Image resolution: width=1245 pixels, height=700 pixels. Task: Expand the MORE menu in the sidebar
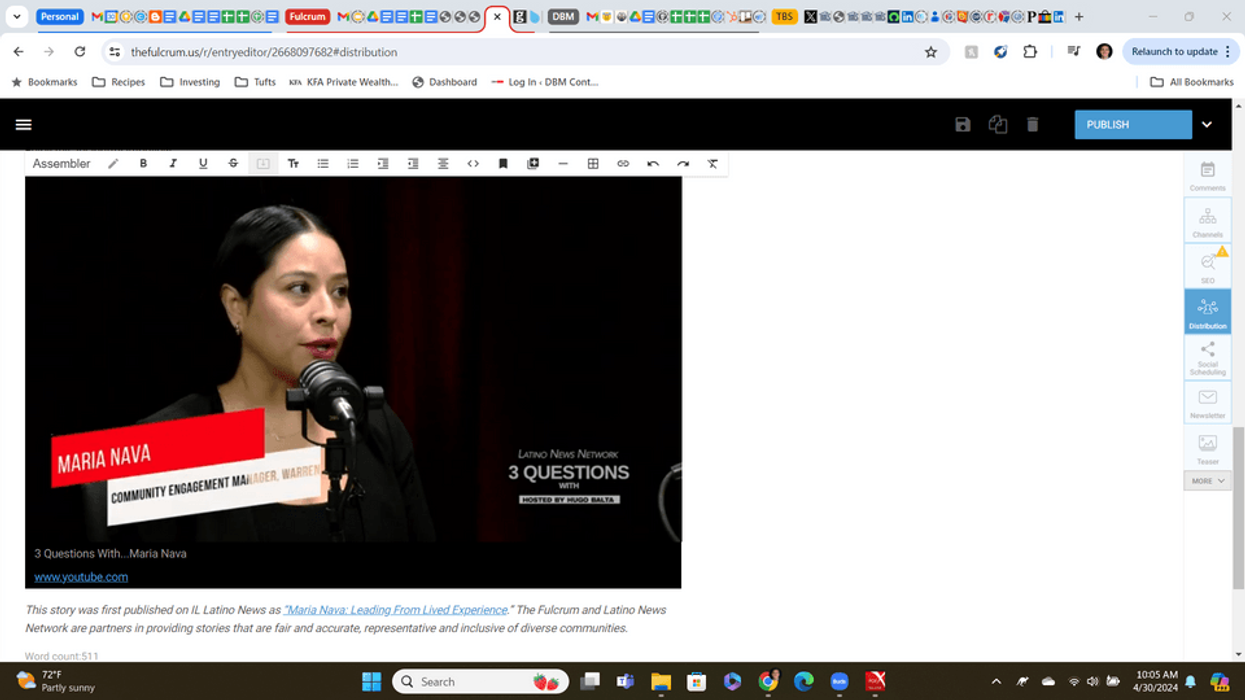point(1207,480)
